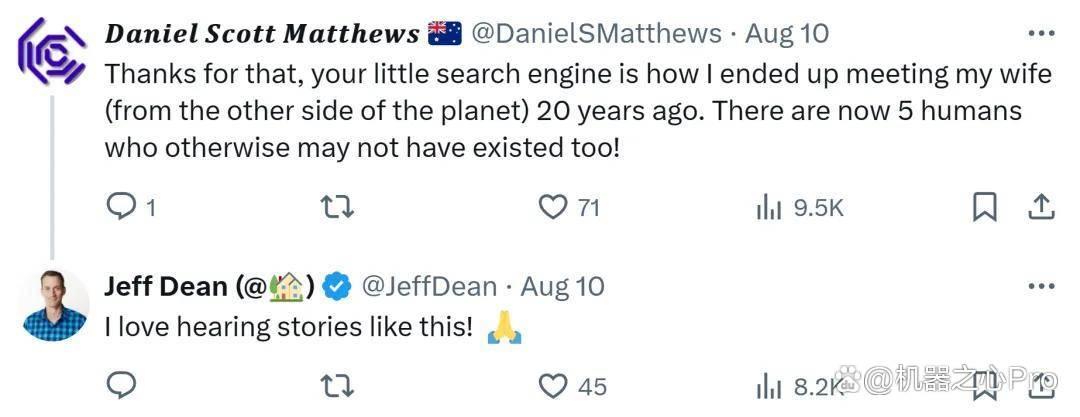Retweet Jeff Dean's reply
This screenshot has height=417, width=1080.
[x=338, y=386]
